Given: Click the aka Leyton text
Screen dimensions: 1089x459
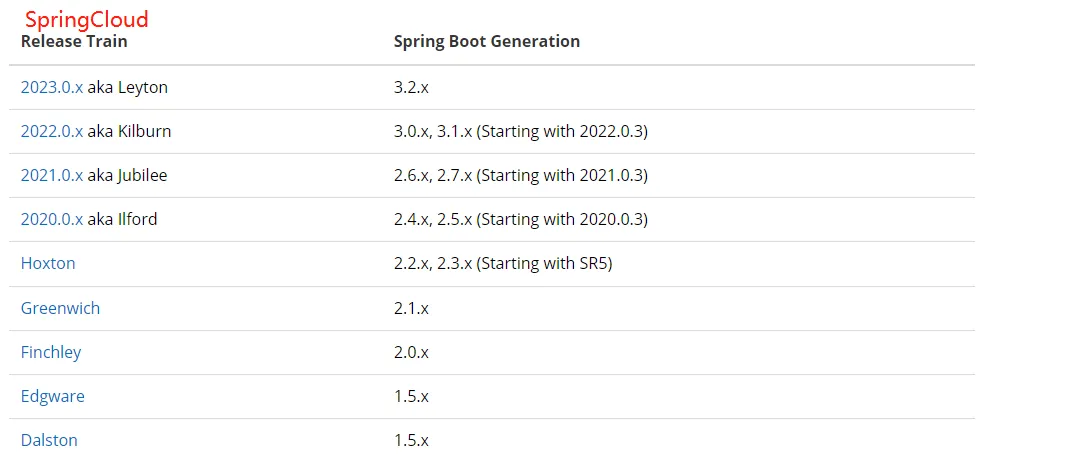Looking at the screenshot, I should pos(128,87).
